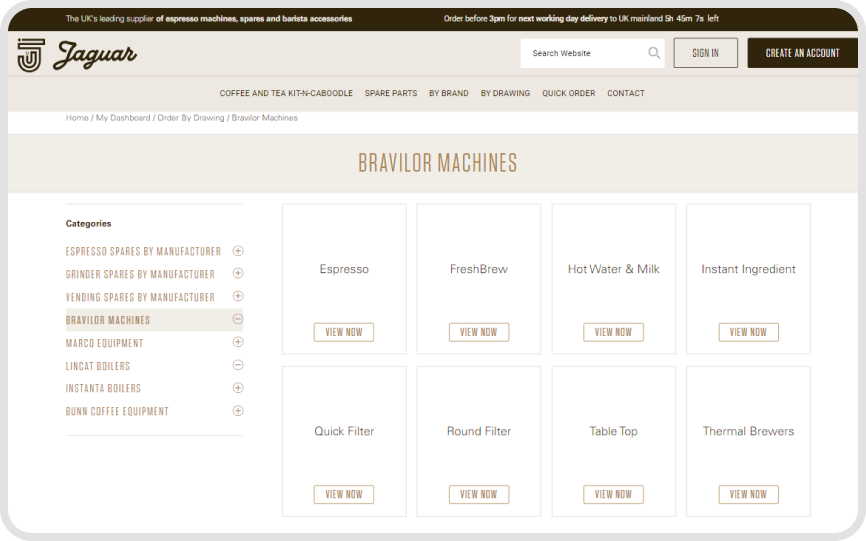Go to Order By Drawing breadcrumb
Screen dimensions: 866x541
point(191,118)
